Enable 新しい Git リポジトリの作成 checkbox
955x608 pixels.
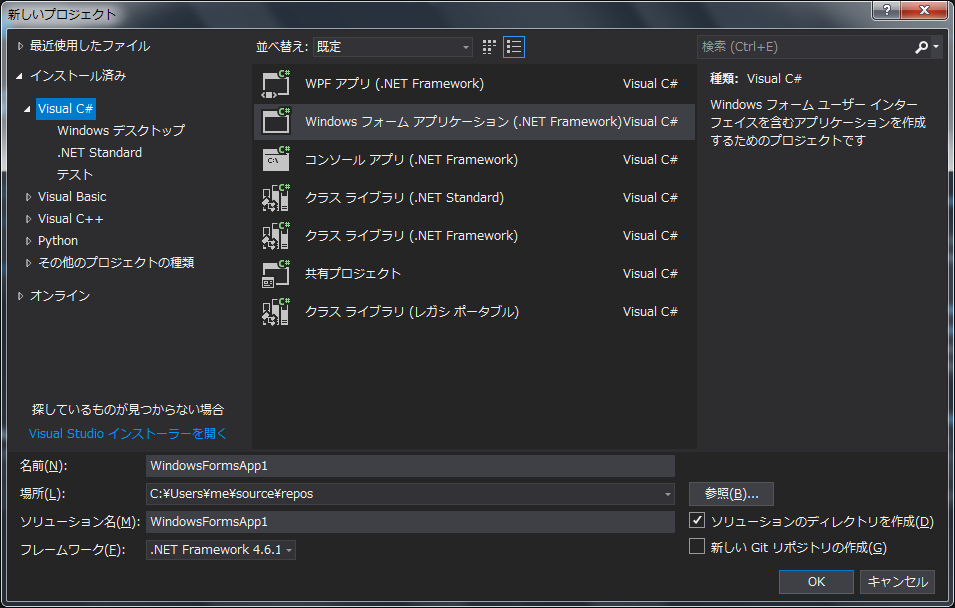click(x=697, y=546)
